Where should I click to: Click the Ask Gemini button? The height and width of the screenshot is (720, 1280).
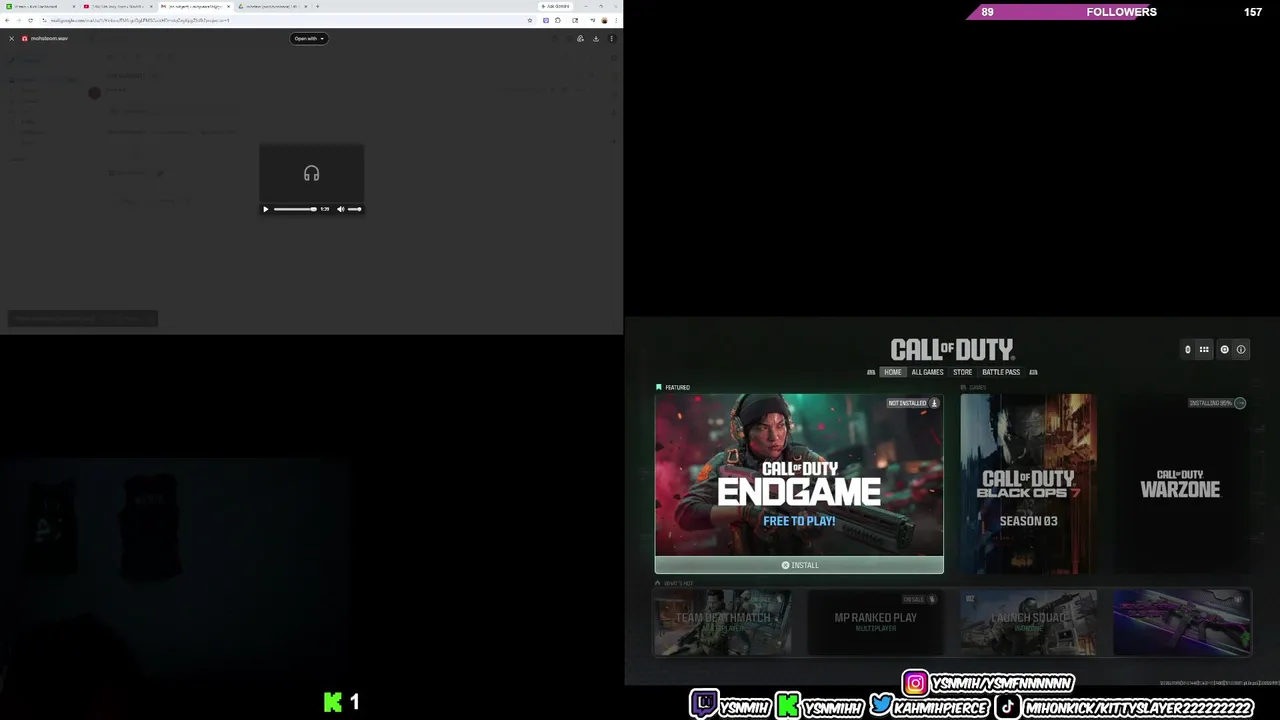tap(555, 6)
